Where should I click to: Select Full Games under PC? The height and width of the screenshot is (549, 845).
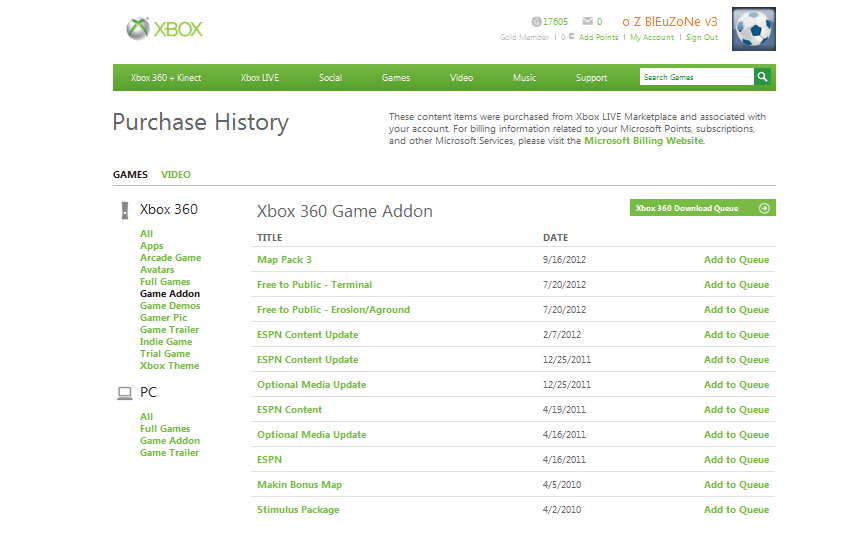coord(165,429)
